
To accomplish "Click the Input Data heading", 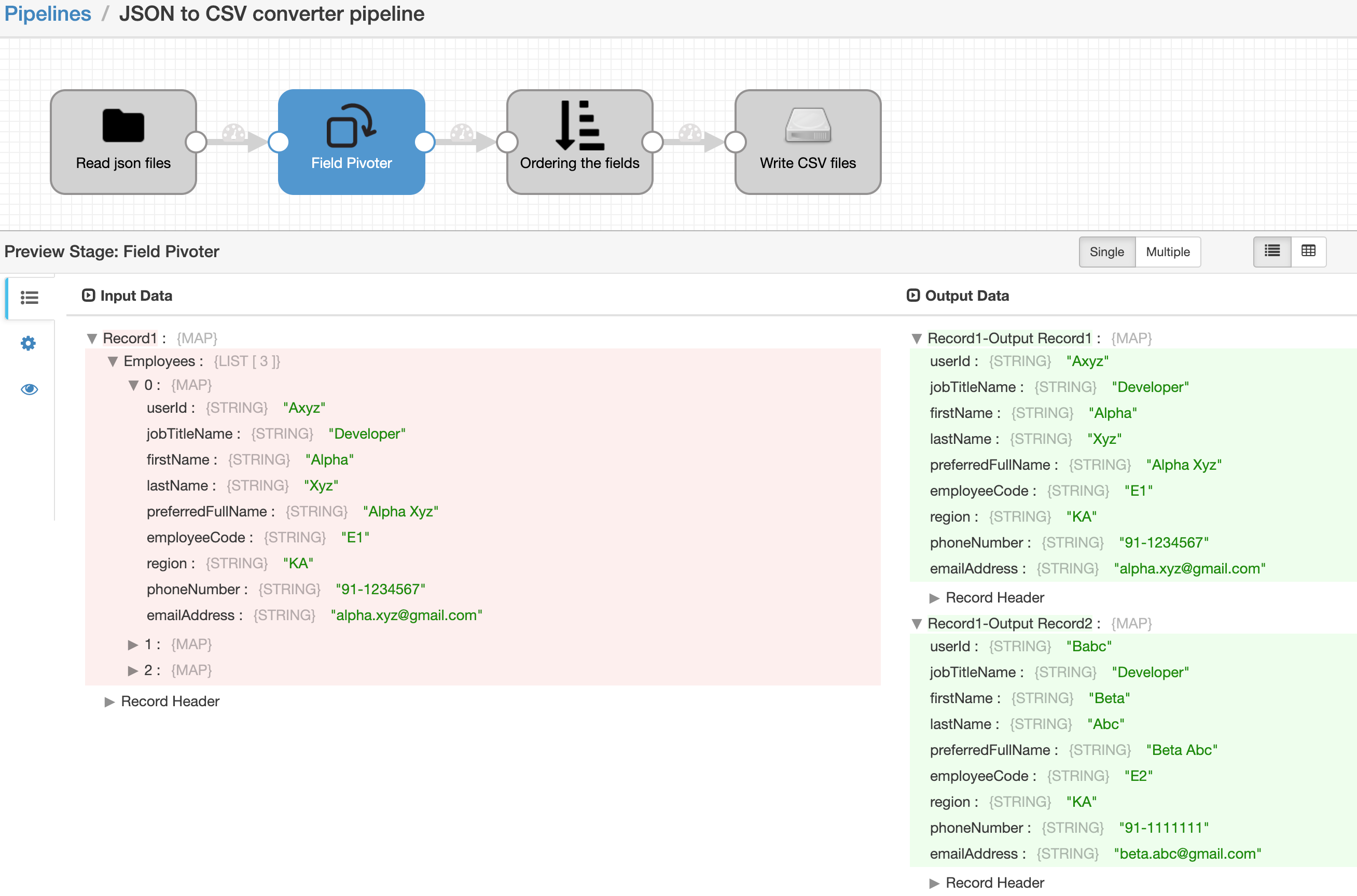I will click(x=136, y=296).
